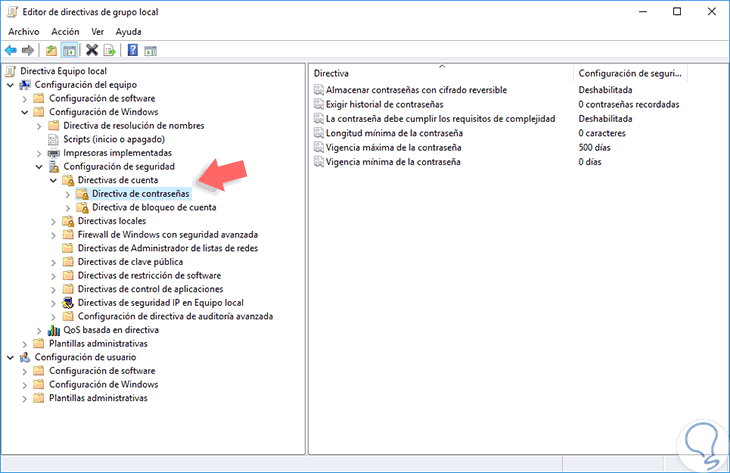
Task: Click Deshabilitada value for Almacenar contraseñas
Action: (x=605, y=90)
